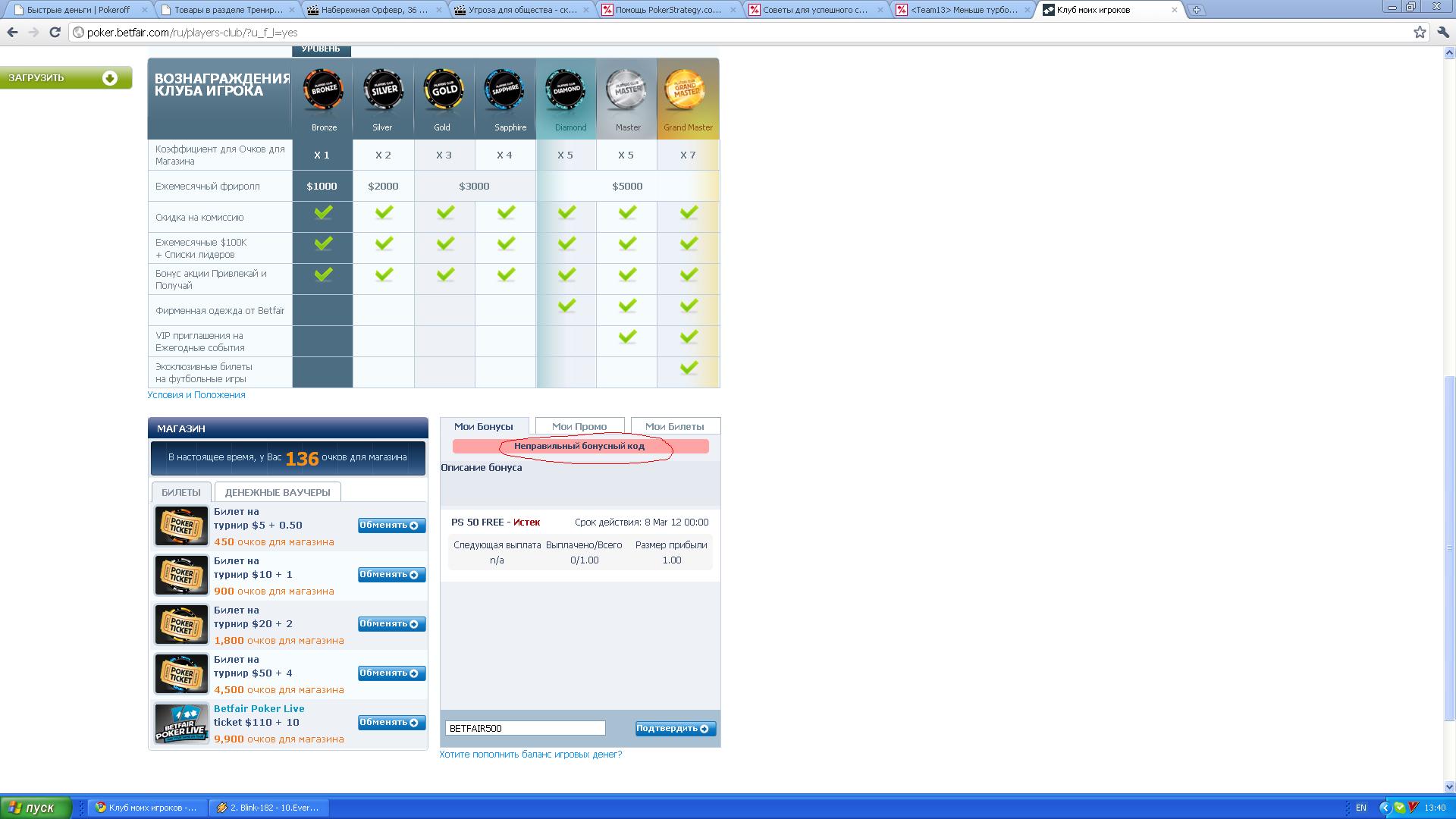1456x819 pixels.
Task: Click the bonus code input field
Action: pos(525,728)
